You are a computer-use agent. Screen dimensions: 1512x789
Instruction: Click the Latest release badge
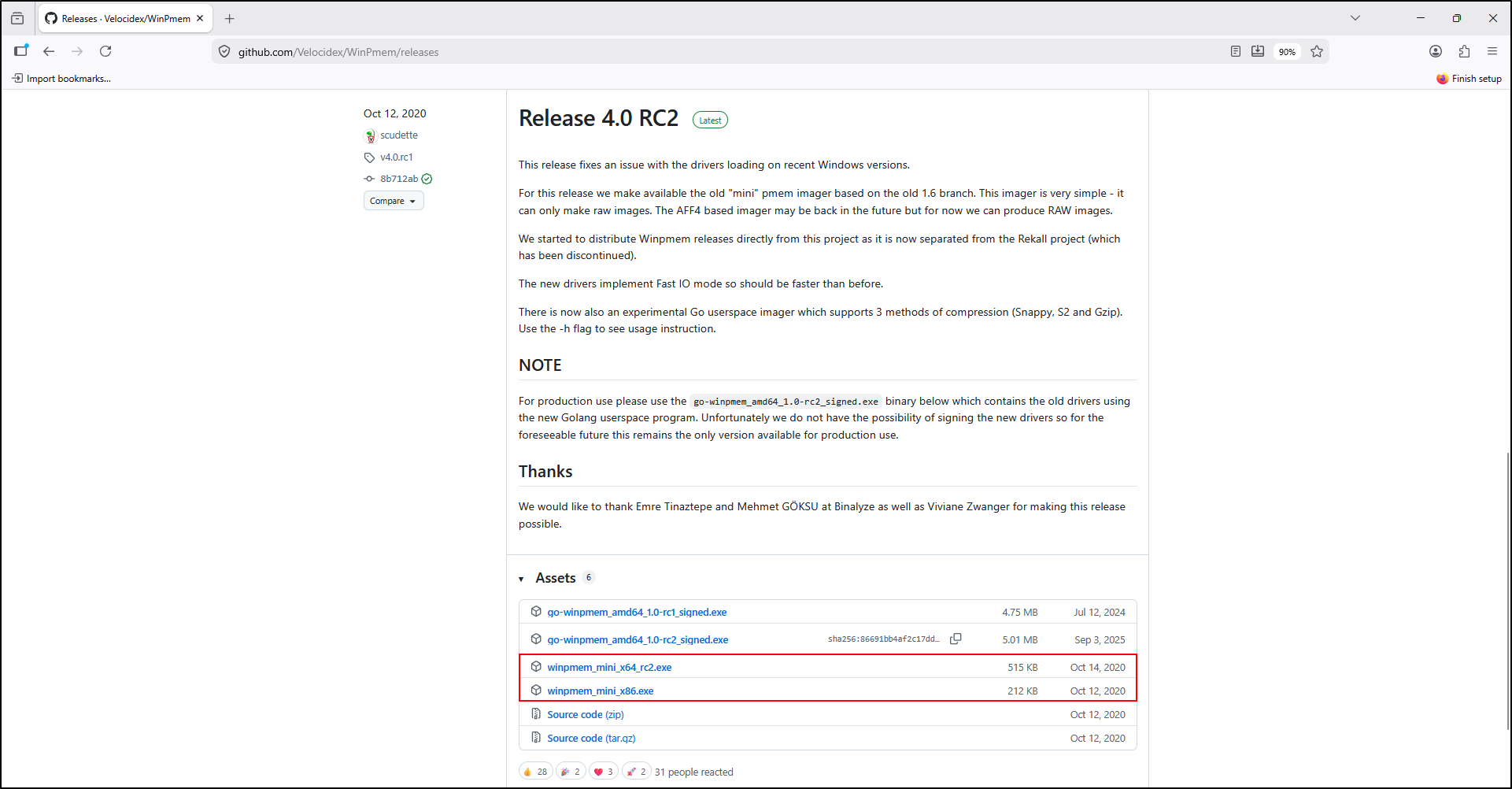[710, 120]
